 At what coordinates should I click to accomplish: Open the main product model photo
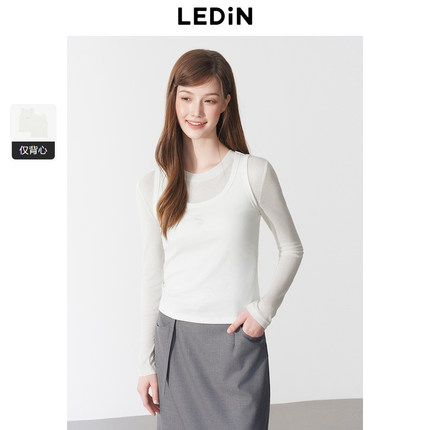coord(215,233)
